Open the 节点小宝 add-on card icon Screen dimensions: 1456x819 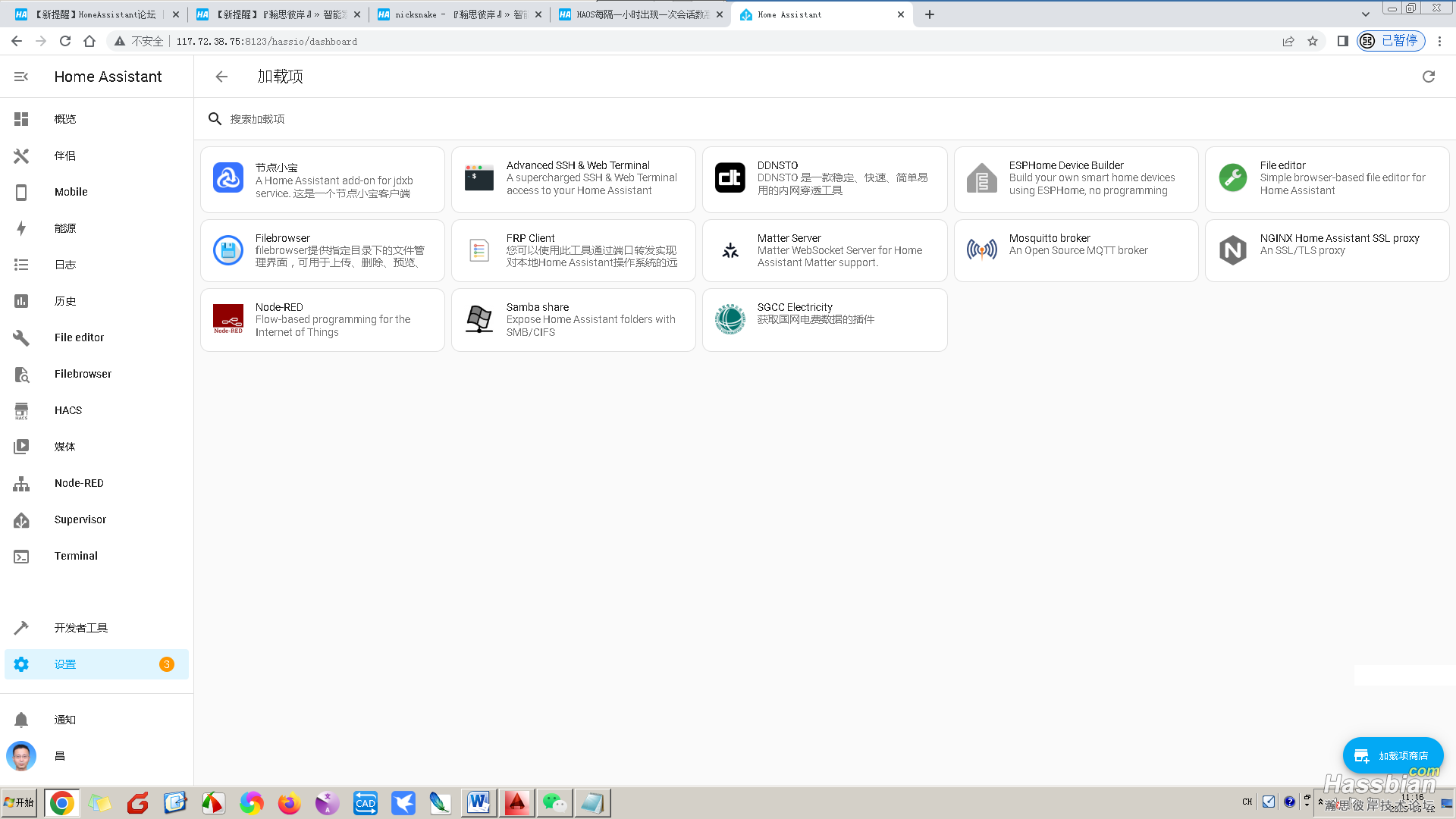228,178
